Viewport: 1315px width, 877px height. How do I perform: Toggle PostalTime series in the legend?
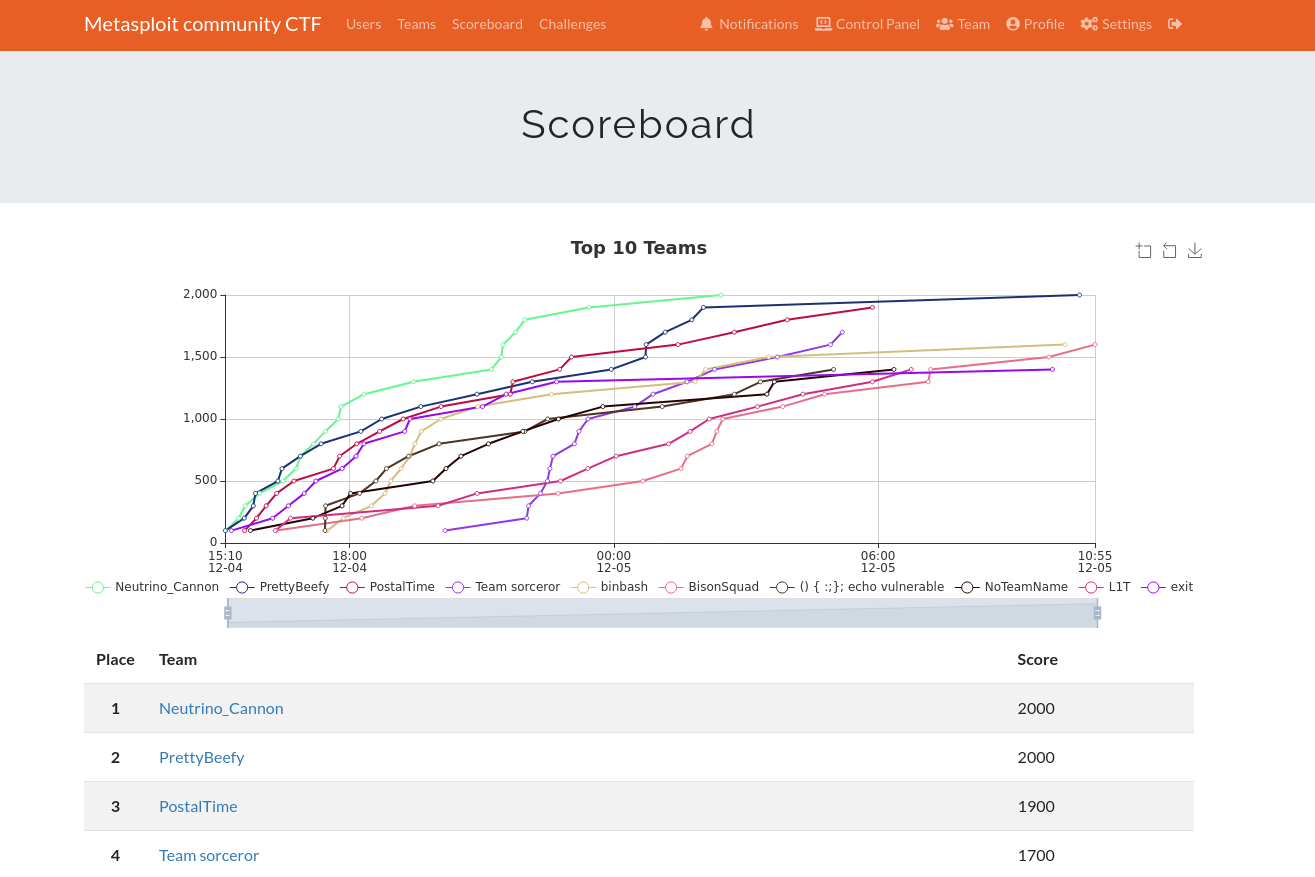pyautogui.click(x=388, y=587)
